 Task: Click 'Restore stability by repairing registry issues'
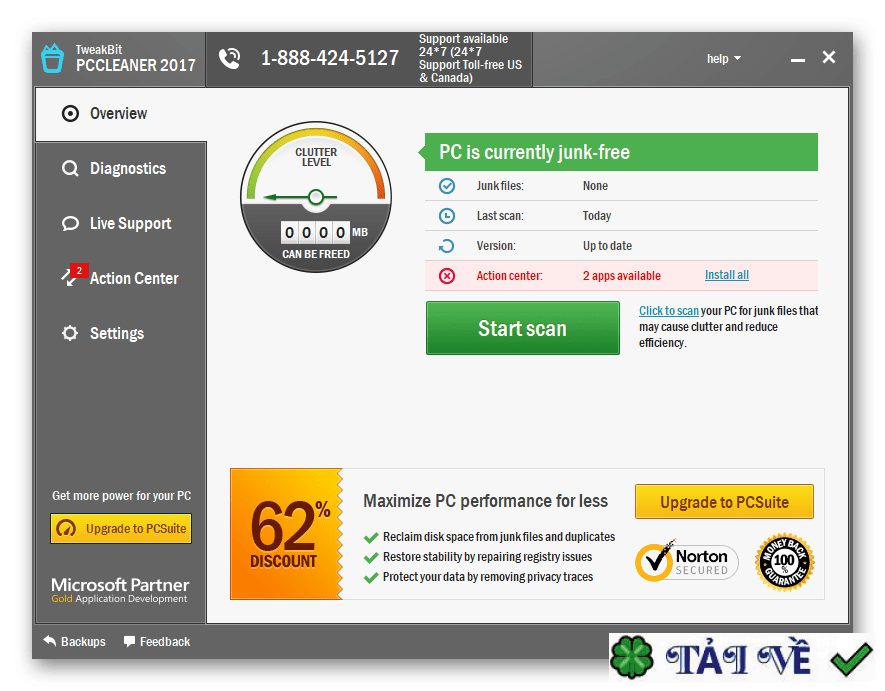tap(487, 557)
